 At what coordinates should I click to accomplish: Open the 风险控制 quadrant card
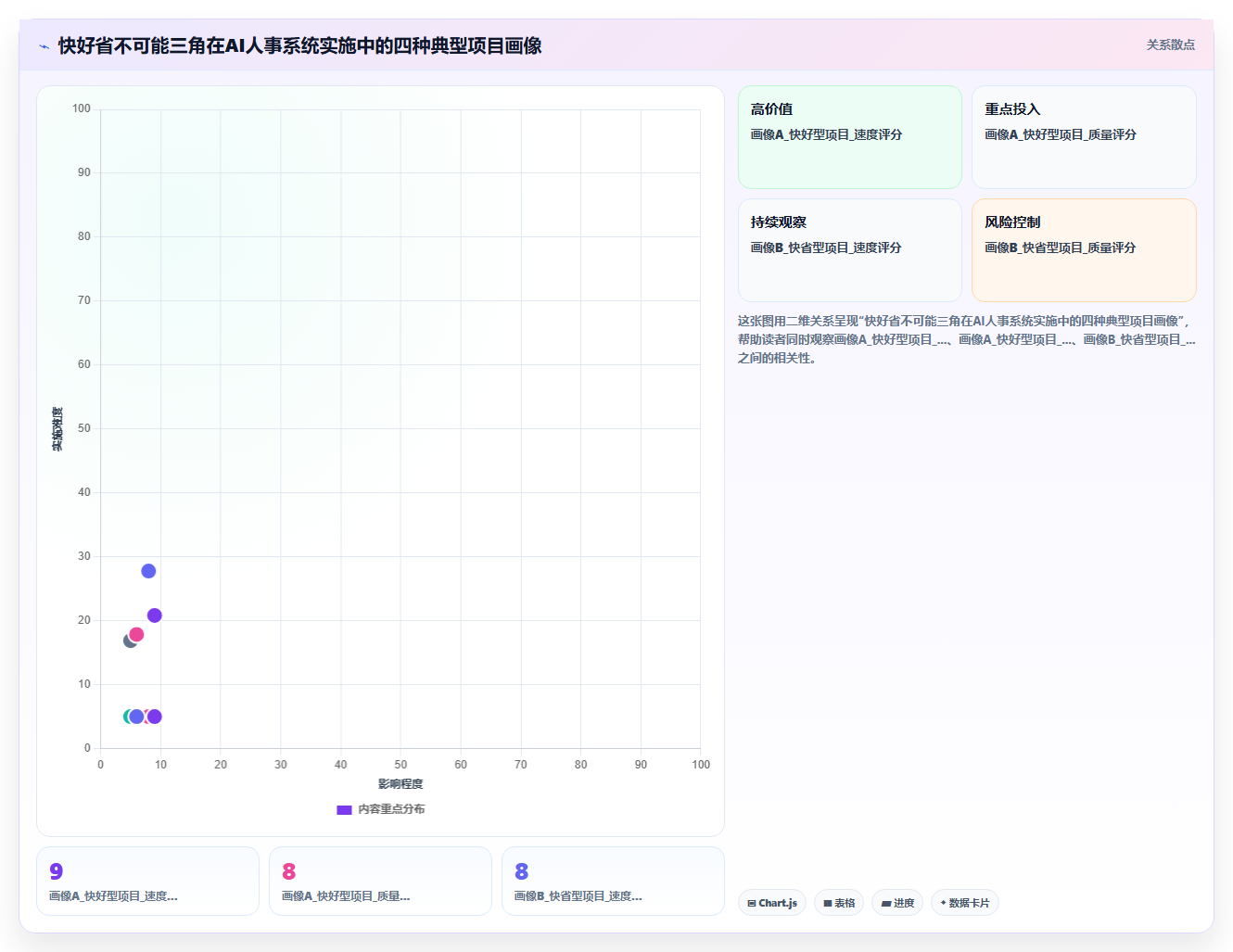click(x=1084, y=250)
